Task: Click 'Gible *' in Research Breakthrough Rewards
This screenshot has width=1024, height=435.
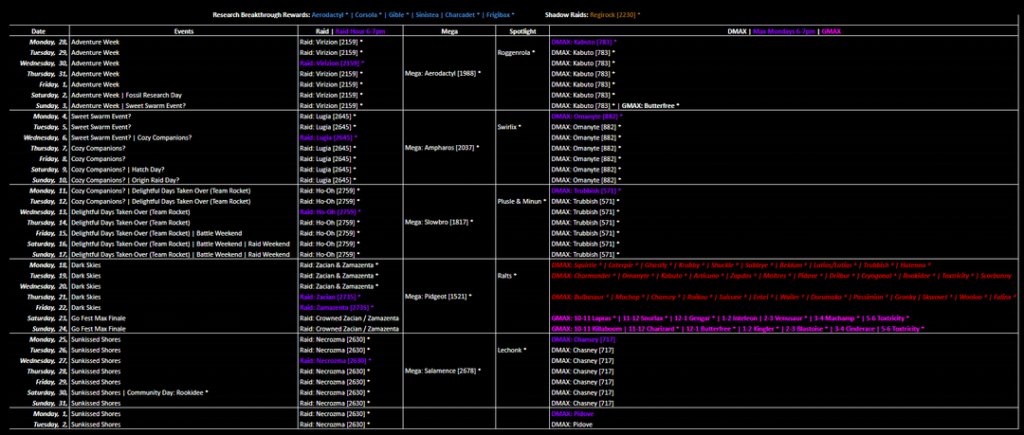Action: click(x=400, y=14)
